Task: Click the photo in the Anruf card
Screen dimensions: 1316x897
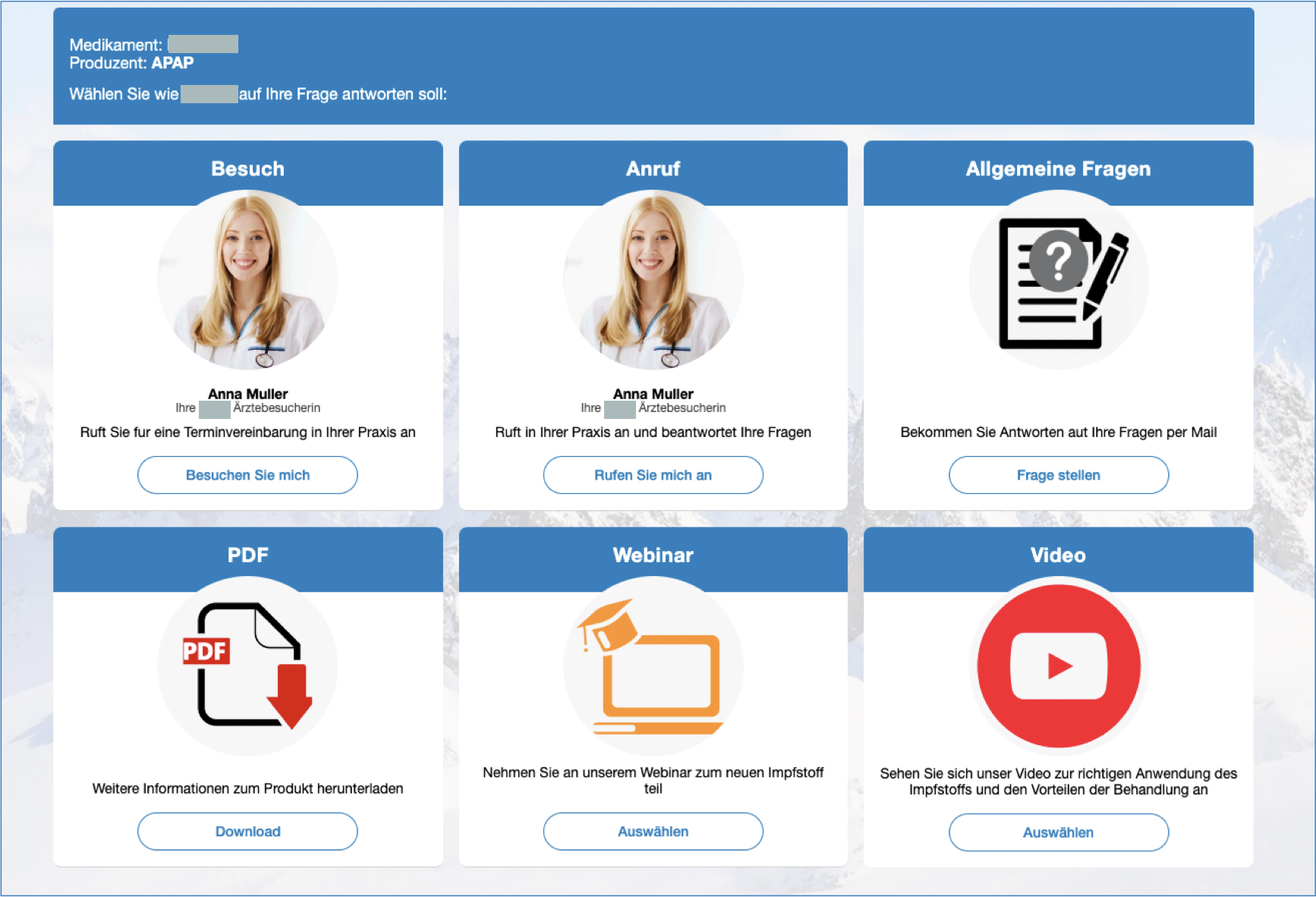Action: pos(653,280)
